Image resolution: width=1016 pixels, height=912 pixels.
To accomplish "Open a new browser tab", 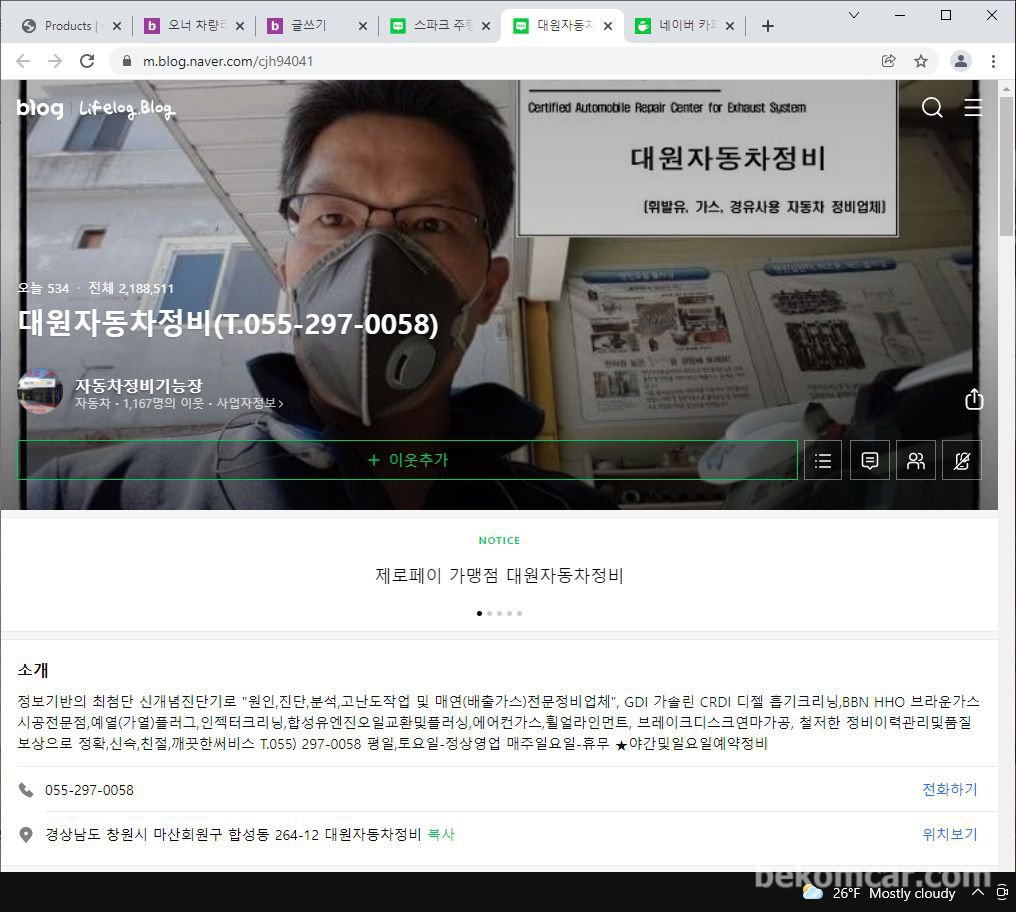I will 768,26.
